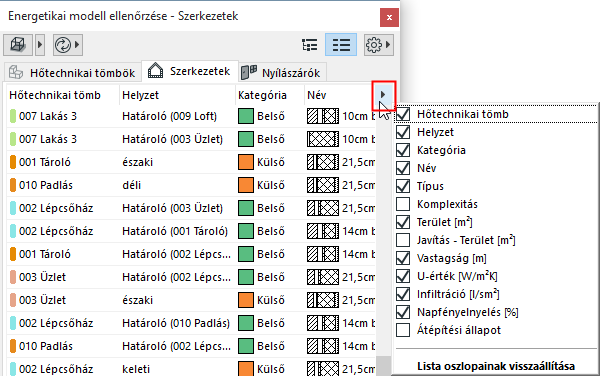Open the arrow dropdown next to refresh button
The width and height of the screenshot is (600, 376).
coord(77,45)
